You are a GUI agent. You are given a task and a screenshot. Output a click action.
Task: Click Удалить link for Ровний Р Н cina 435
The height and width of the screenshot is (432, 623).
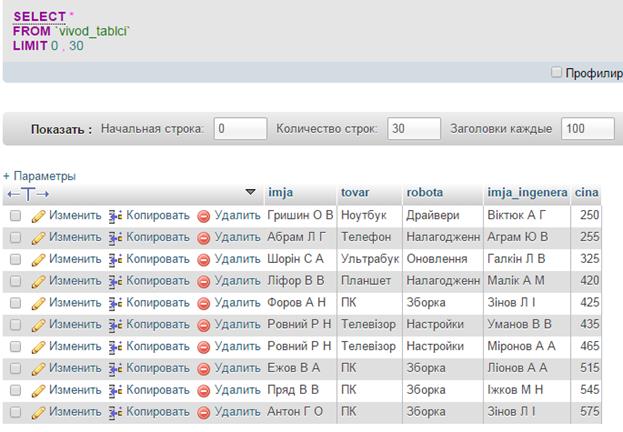237,324
